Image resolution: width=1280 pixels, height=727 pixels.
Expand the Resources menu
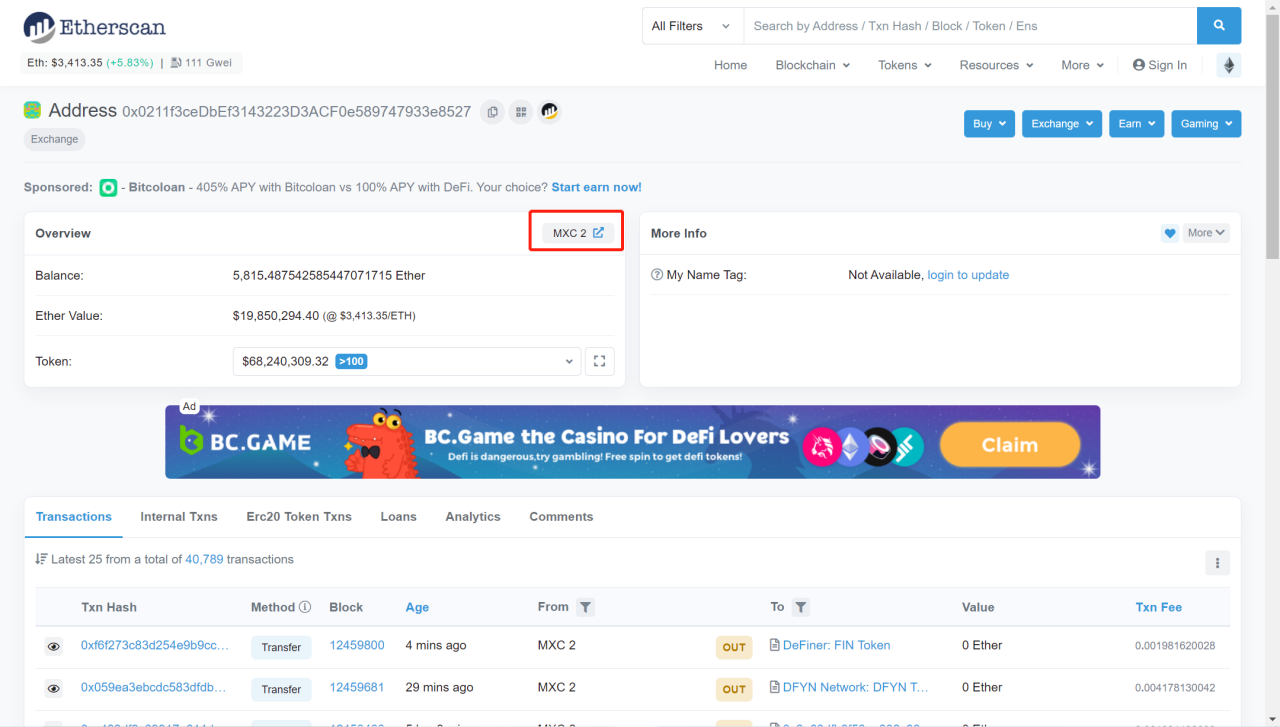[996, 65]
